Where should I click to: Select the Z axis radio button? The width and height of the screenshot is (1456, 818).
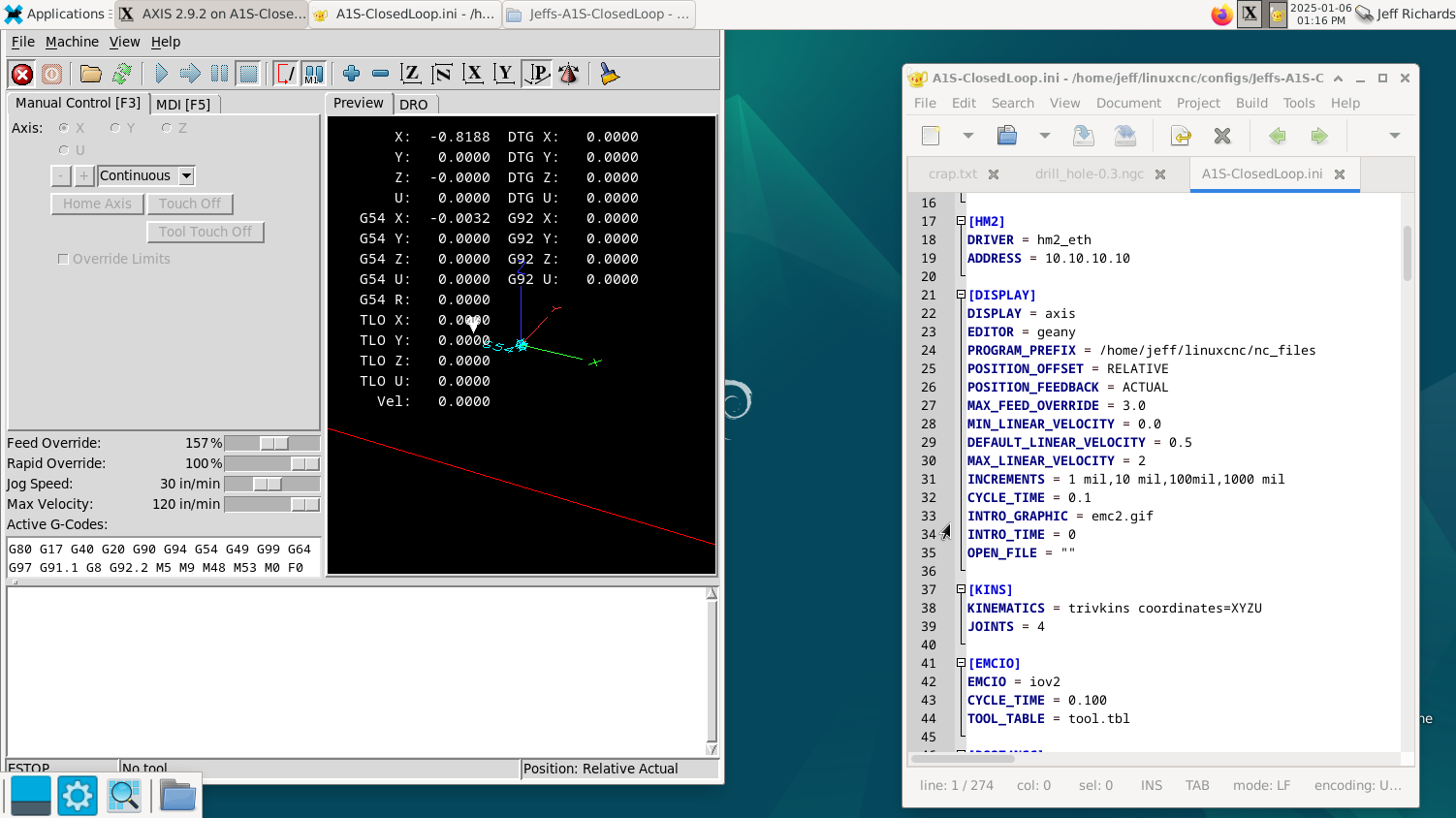(167, 128)
